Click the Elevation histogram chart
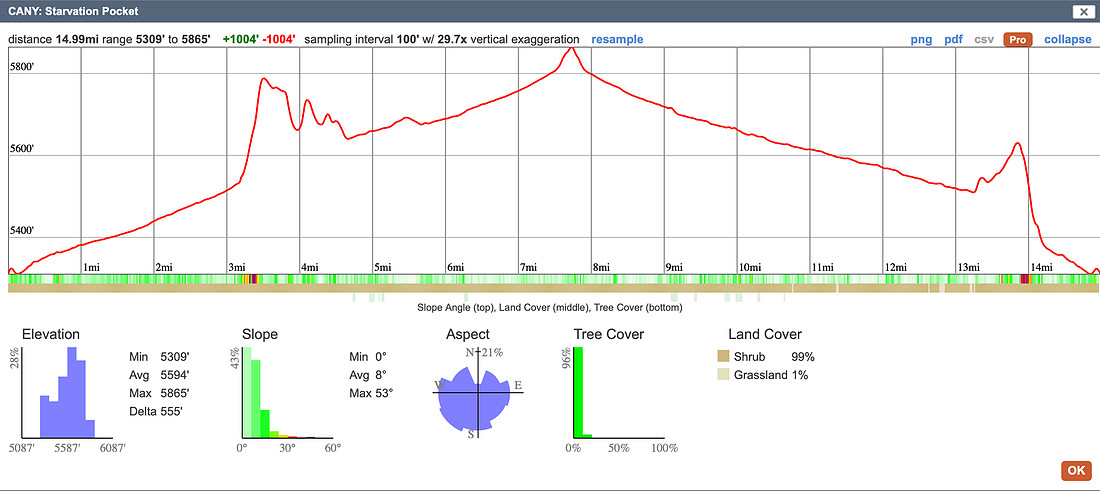 [67, 393]
